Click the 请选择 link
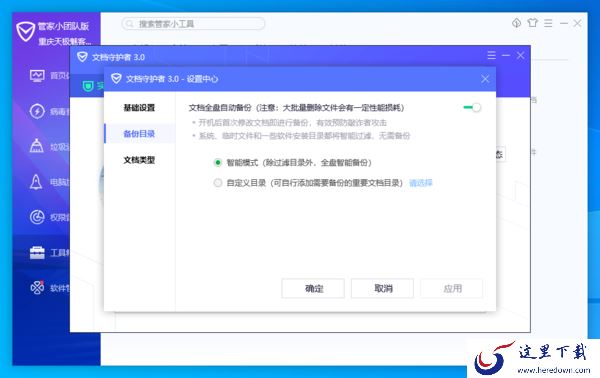Image resolution: width=600 pixels, height=378 pixels. point(421,183)
